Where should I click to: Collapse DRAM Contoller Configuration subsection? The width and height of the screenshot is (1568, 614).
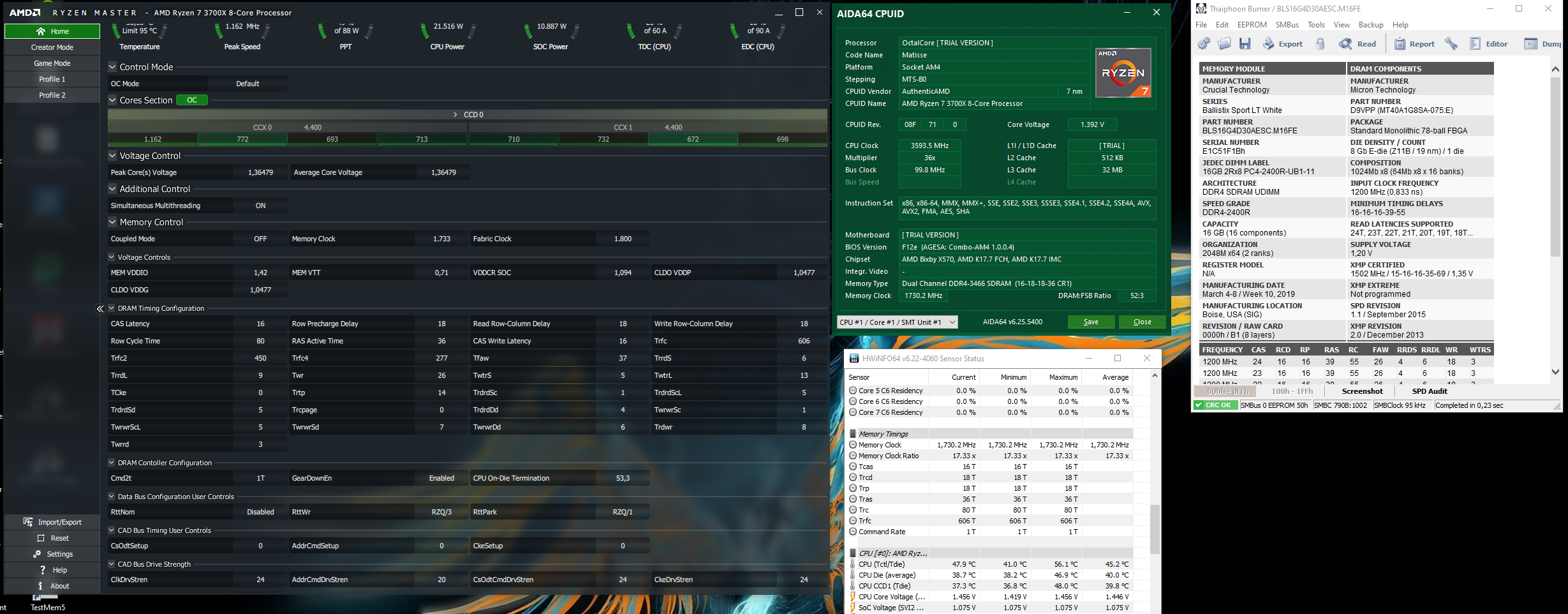[x=112, y=462]
